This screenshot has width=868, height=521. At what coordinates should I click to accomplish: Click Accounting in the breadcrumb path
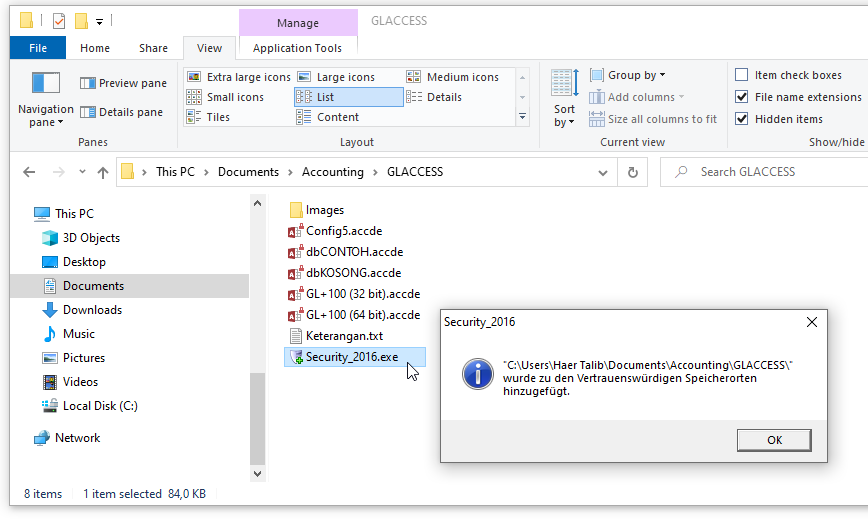pyautogui.click(x=333, y=172)
